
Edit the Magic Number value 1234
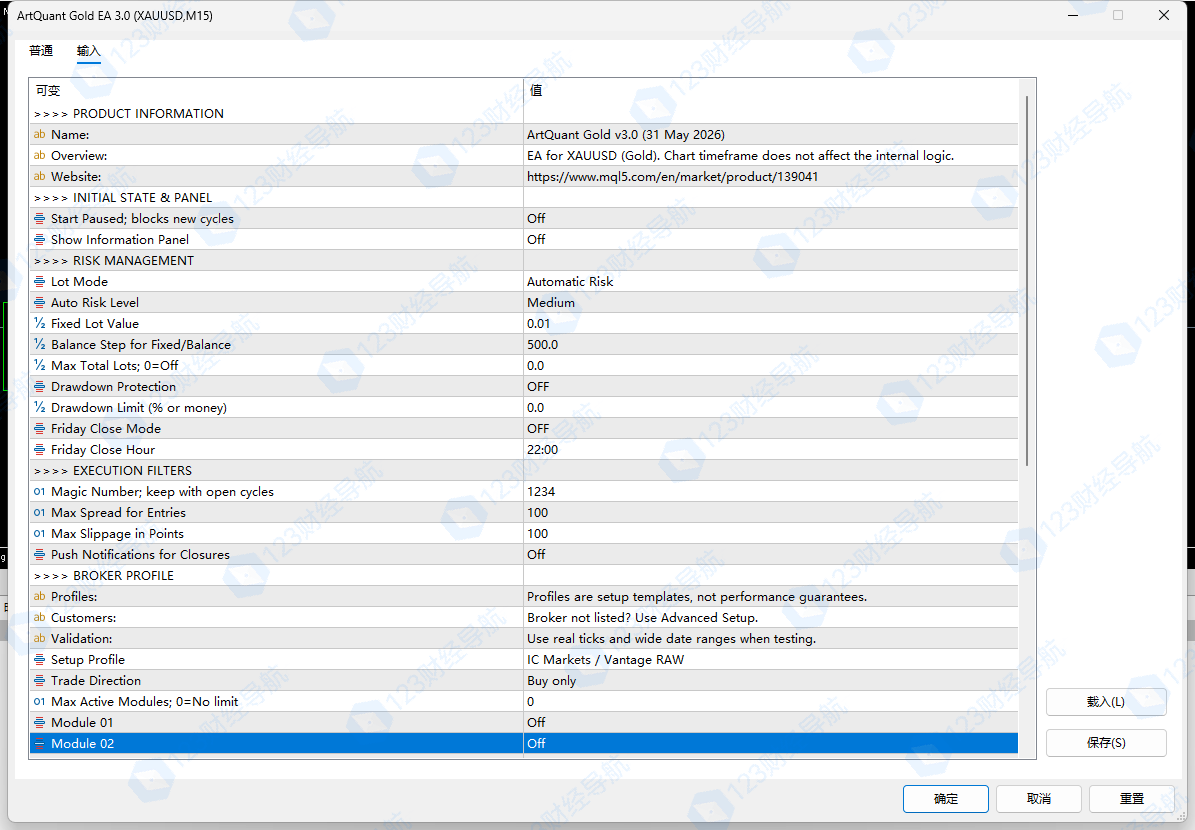click(771, 492)
